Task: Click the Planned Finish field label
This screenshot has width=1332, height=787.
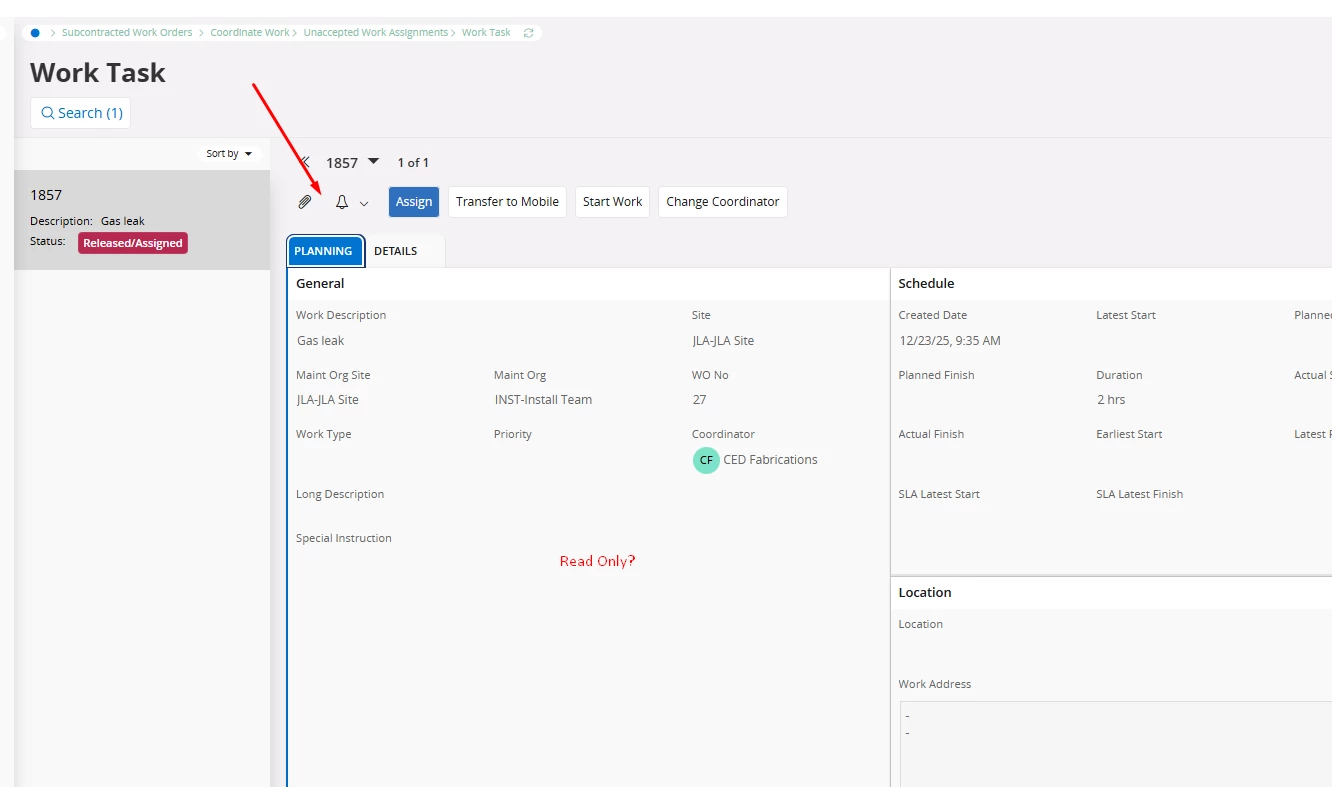Action: (936, 375)
